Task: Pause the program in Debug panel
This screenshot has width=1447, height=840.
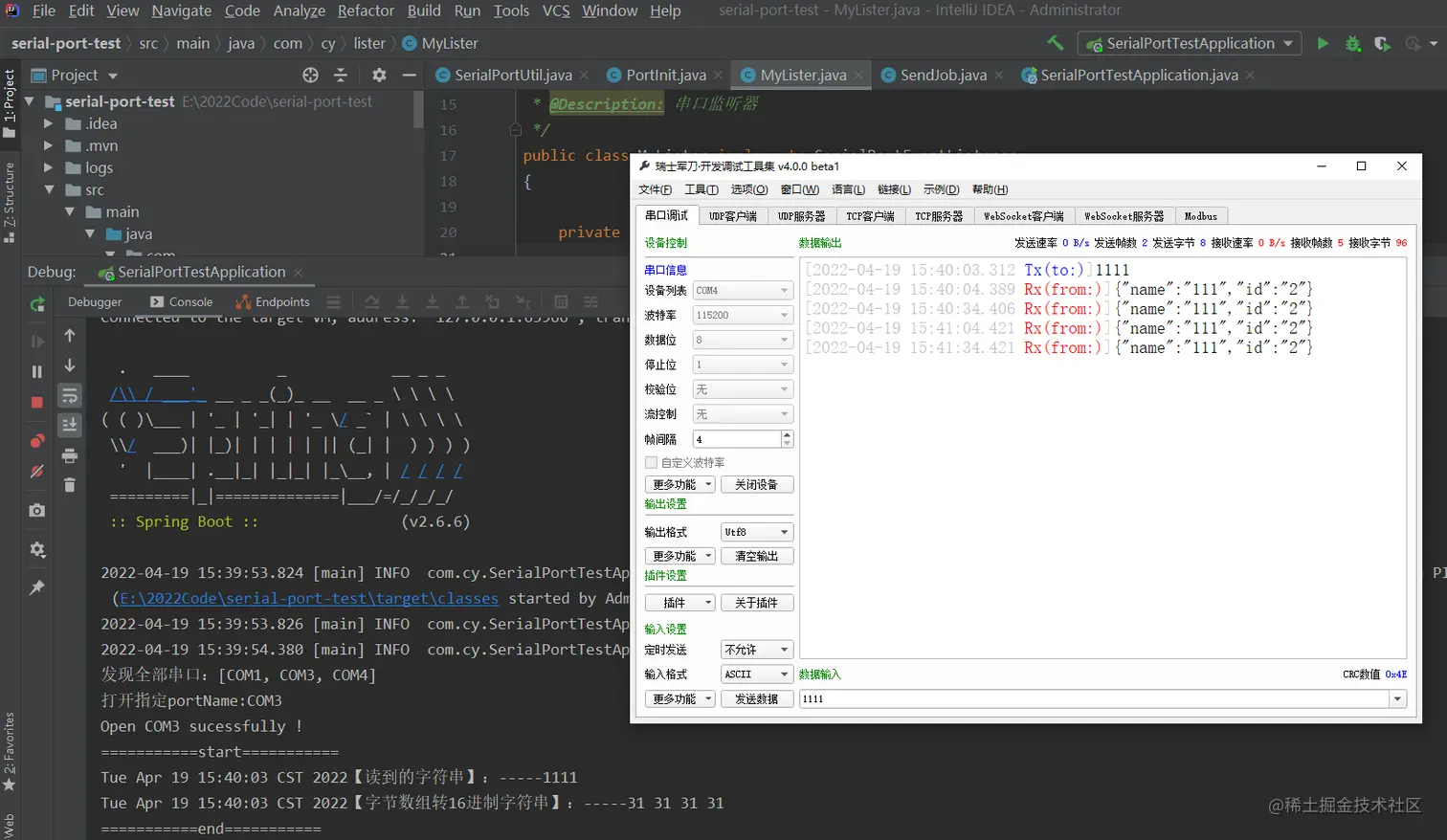Action: click(37, 371)
